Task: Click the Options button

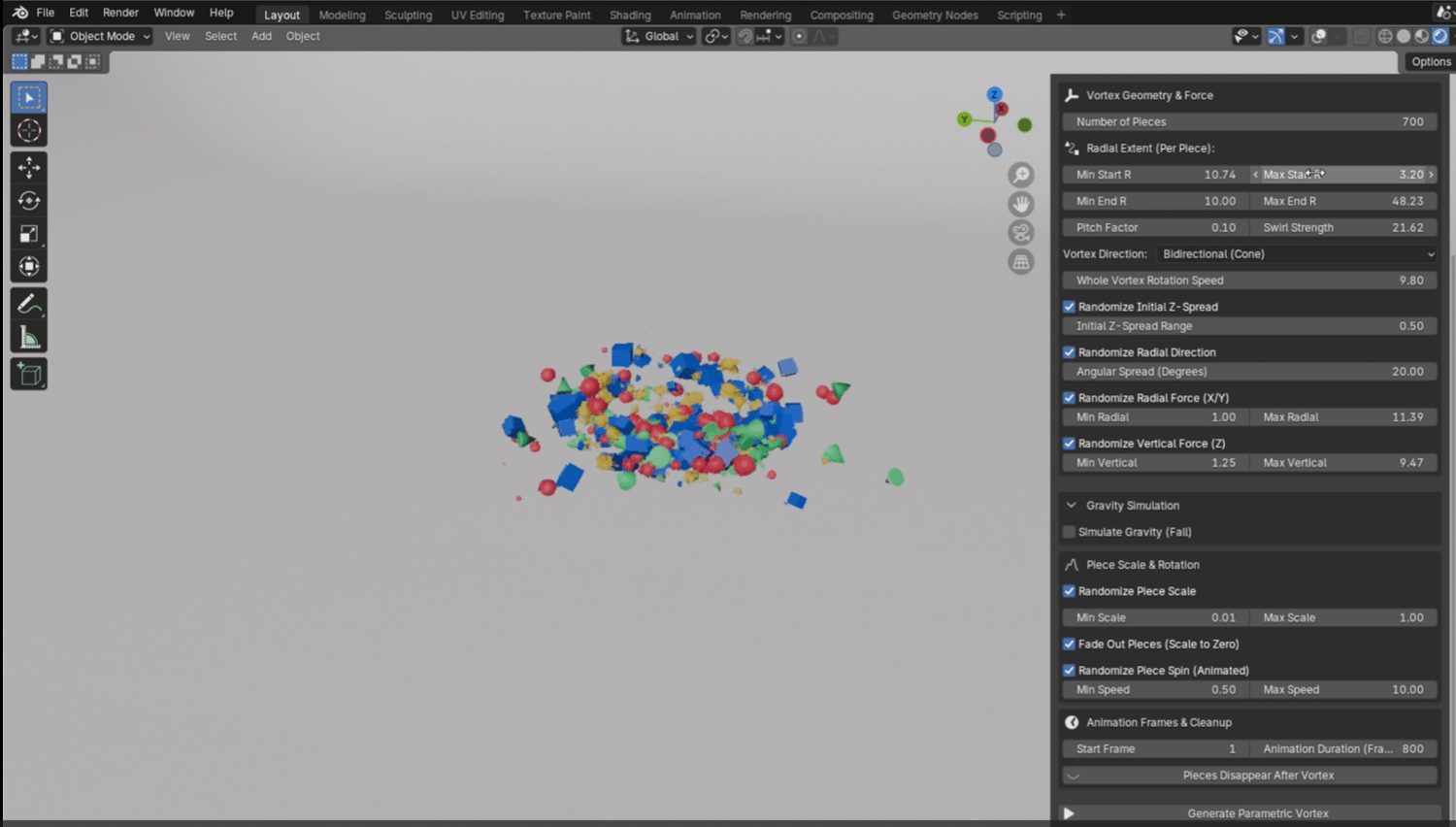Action: pyautogui.click(x=1431, y=61)
